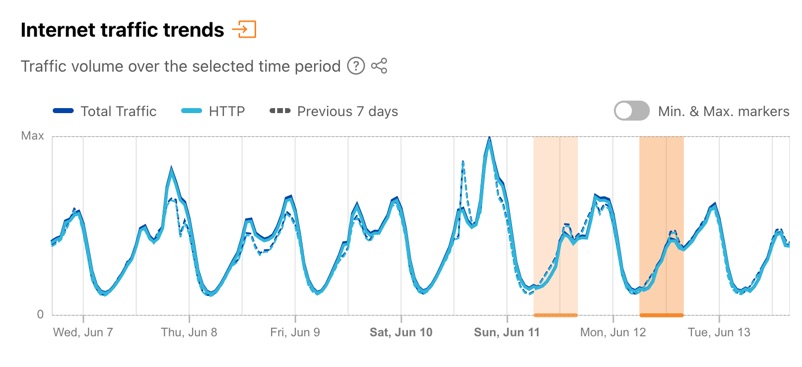The width and height of the screenshot is (802, 367).
Task: Toggle HTTP series in the legend
Action: (213, 111)
